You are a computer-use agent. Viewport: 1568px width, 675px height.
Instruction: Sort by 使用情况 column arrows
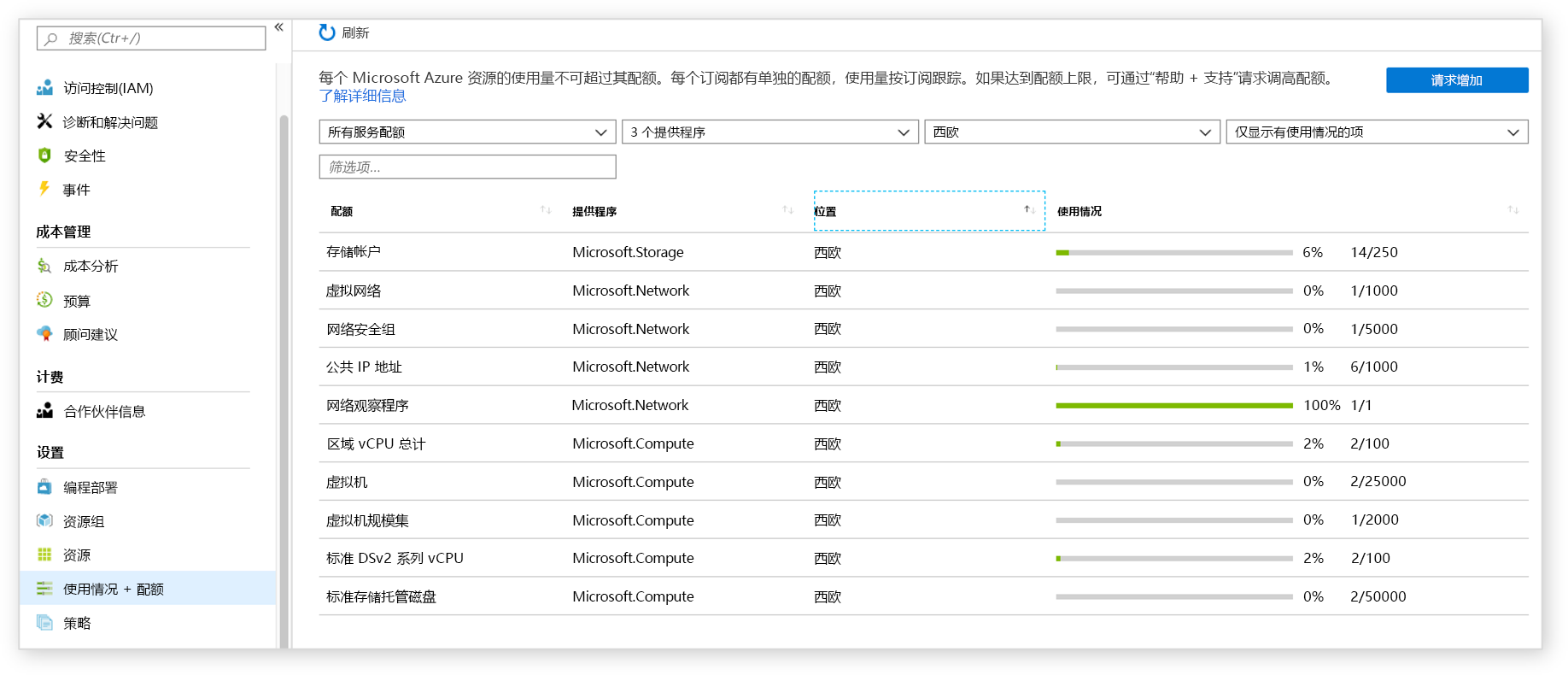(1512, 210)
